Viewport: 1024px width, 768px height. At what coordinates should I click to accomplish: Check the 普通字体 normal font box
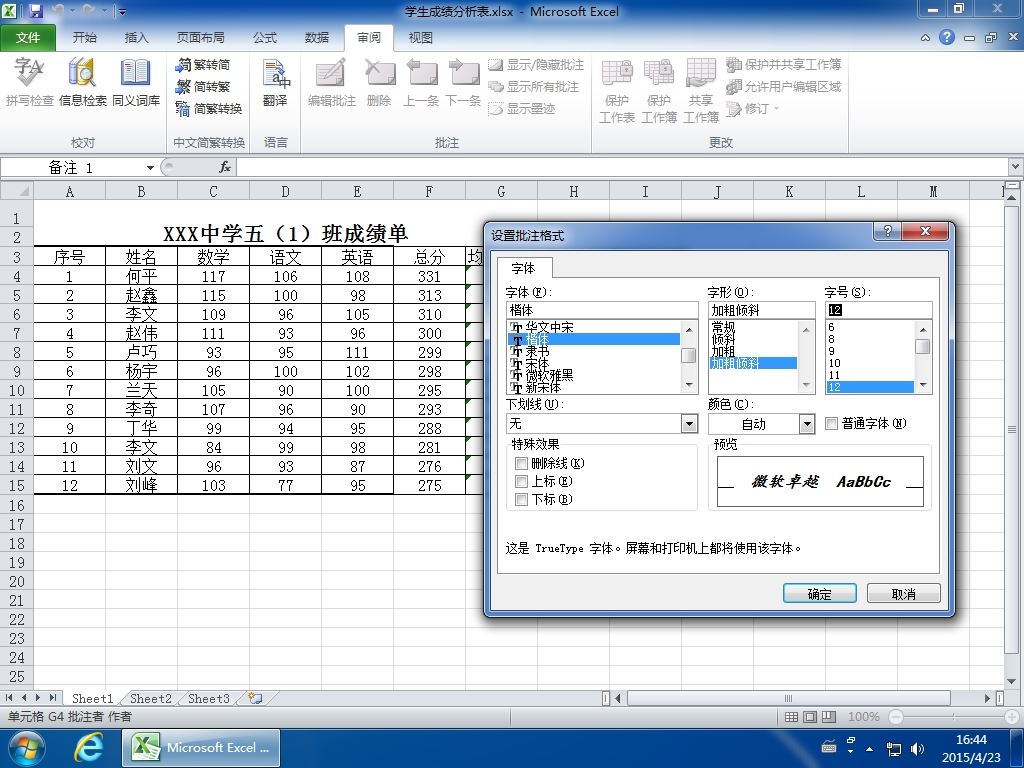(831, 424)
